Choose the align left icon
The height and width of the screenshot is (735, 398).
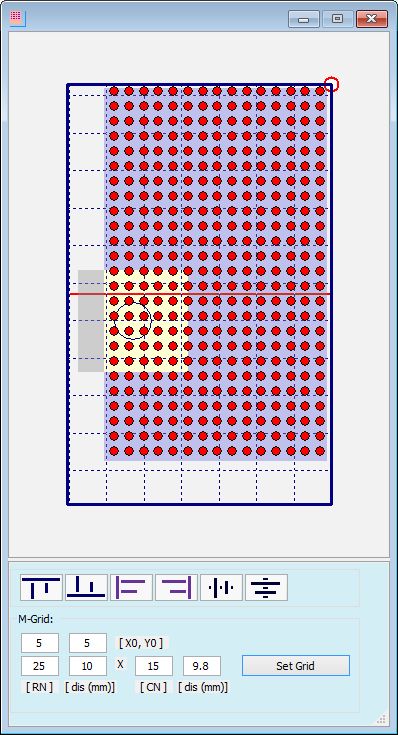click(131, 588)
